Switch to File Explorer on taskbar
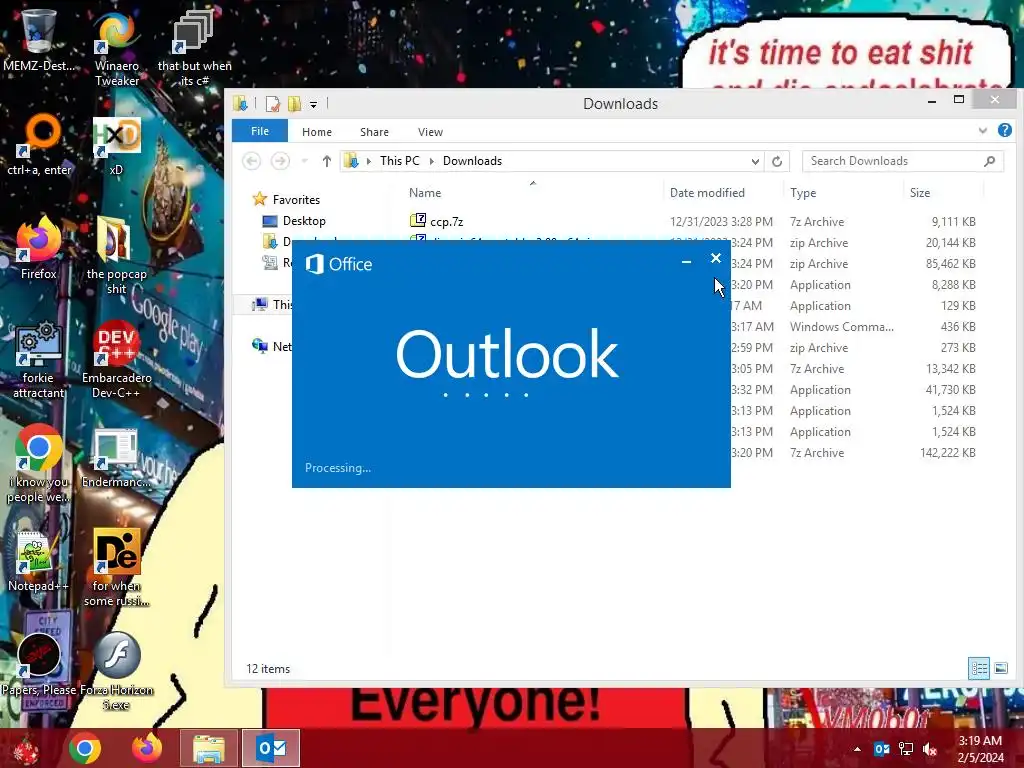1024x768 pixels. pos(208,748)
